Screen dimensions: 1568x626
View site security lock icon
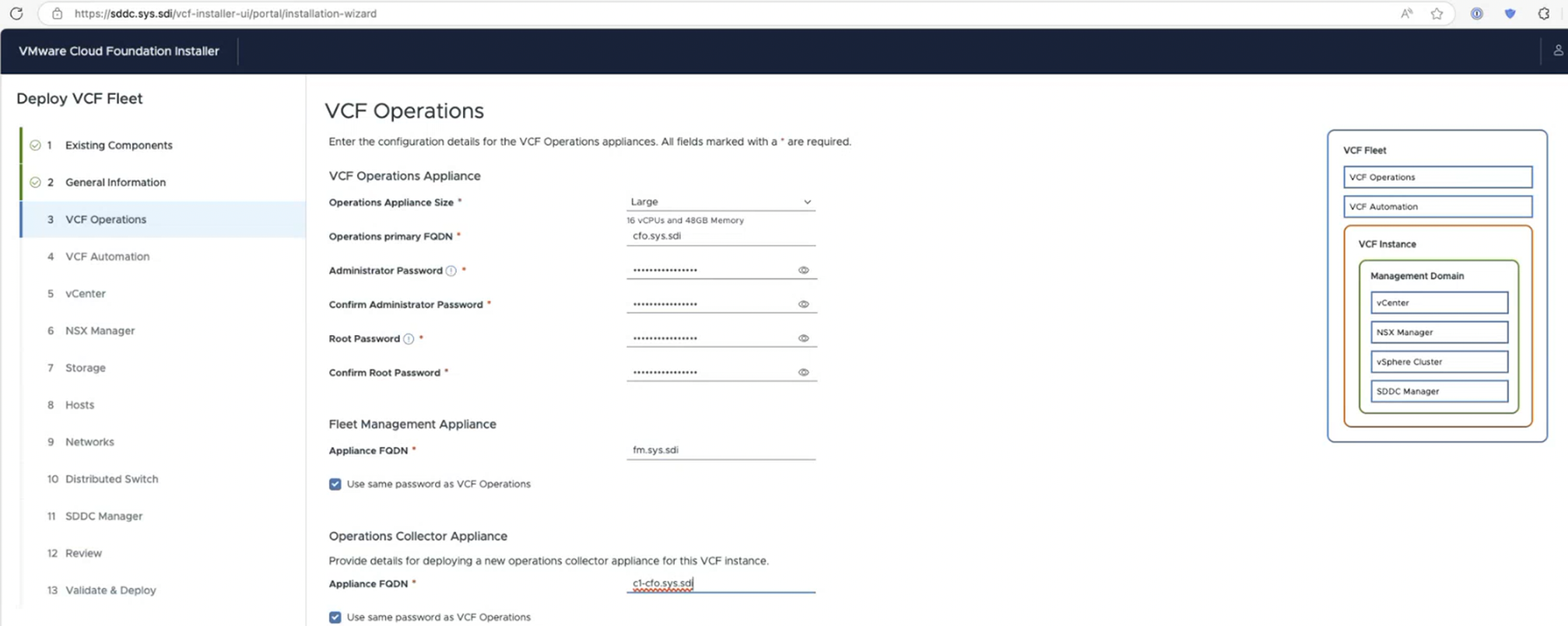[x=57, y=13]
